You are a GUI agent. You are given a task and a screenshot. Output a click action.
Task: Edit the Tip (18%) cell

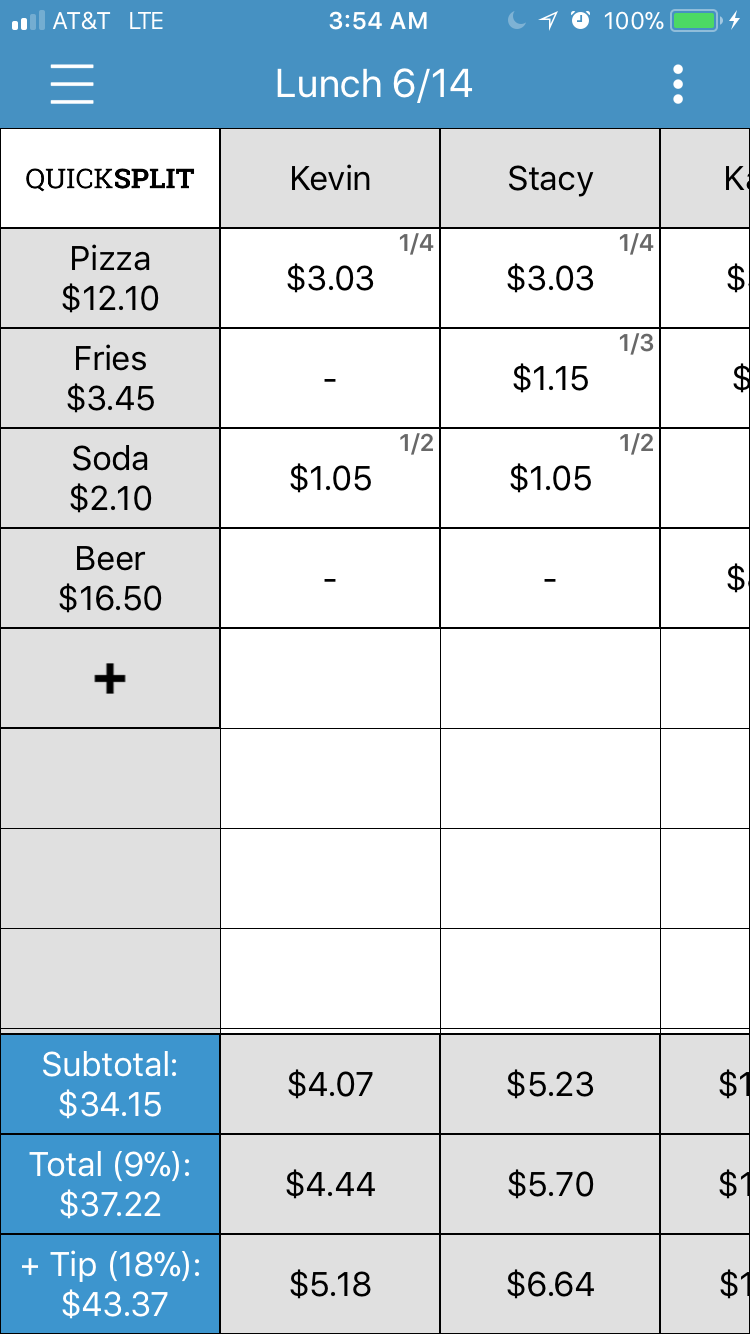point(110,1284)
